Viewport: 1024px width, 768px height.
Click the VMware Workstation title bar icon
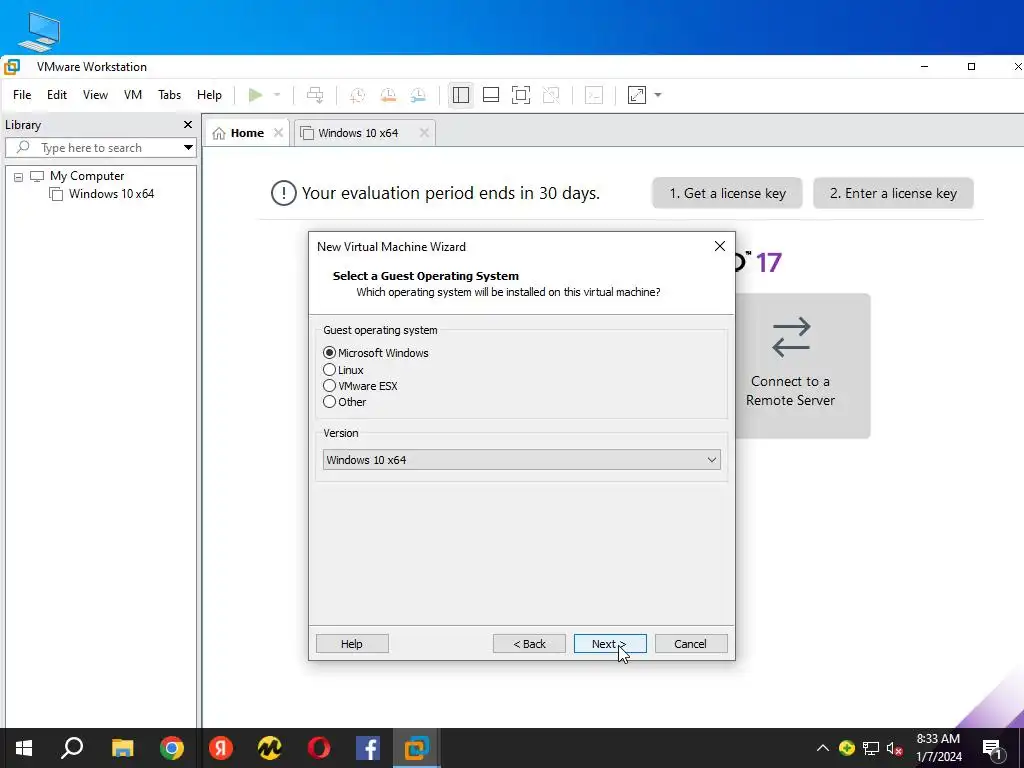coord(12,67)
